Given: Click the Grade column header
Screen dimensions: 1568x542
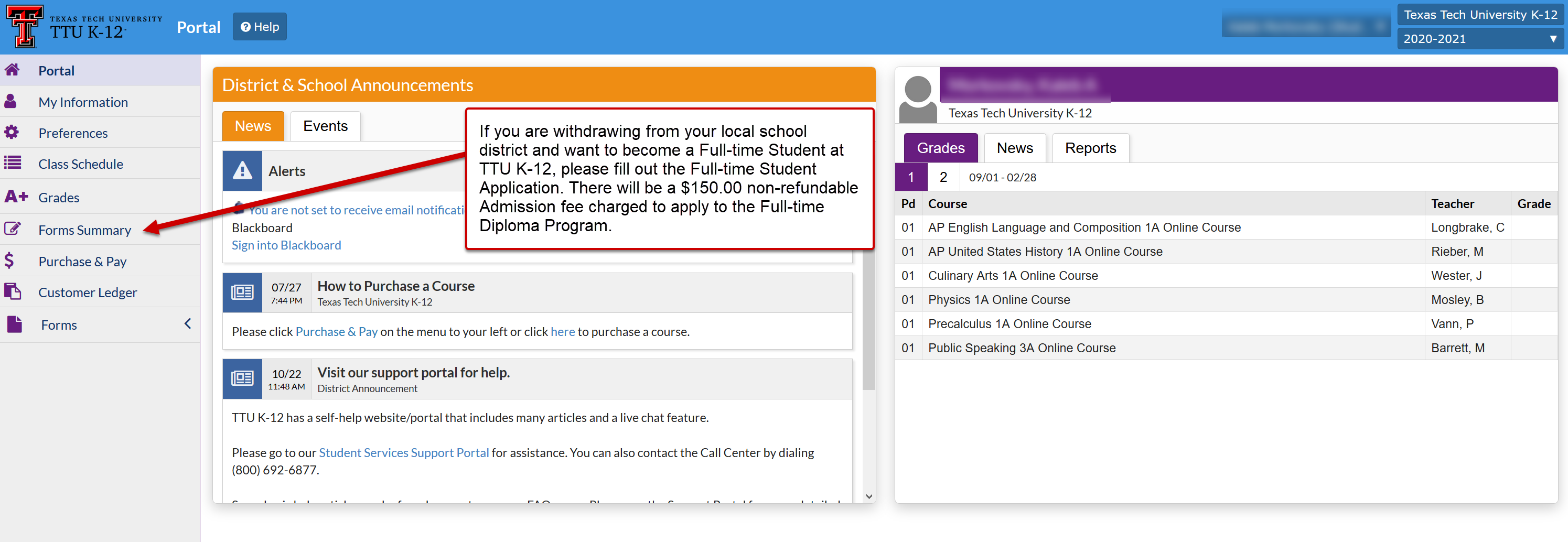Looking at the screenshot, I should [1533, 204].
